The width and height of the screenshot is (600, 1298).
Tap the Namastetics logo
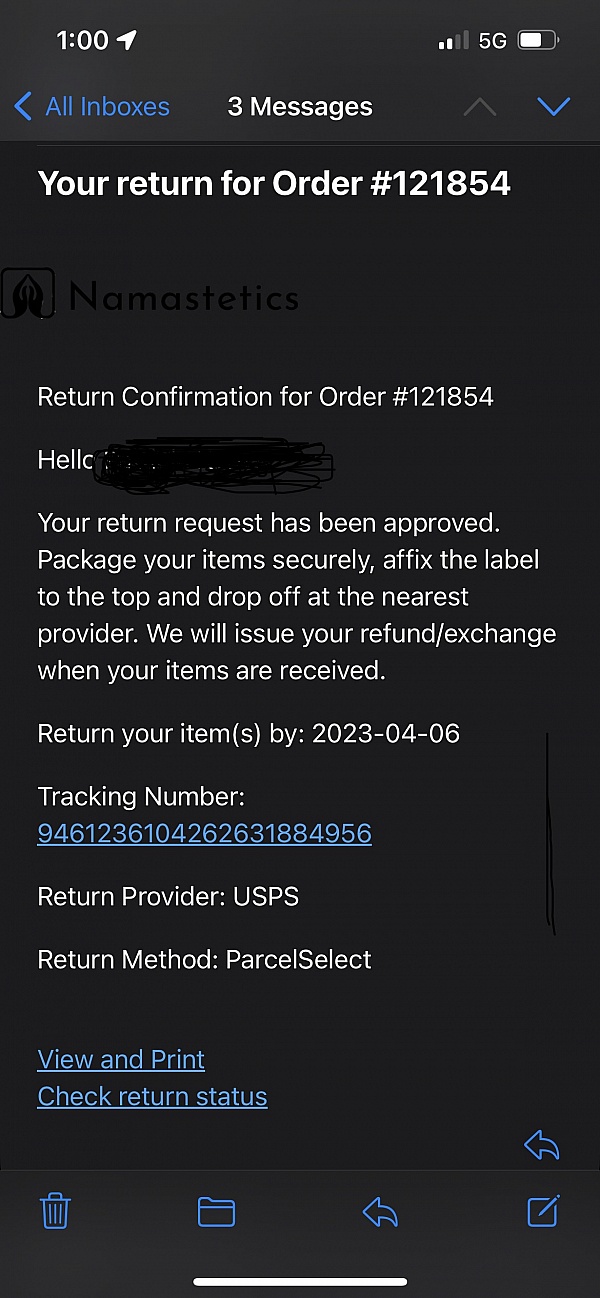point(150,296)
